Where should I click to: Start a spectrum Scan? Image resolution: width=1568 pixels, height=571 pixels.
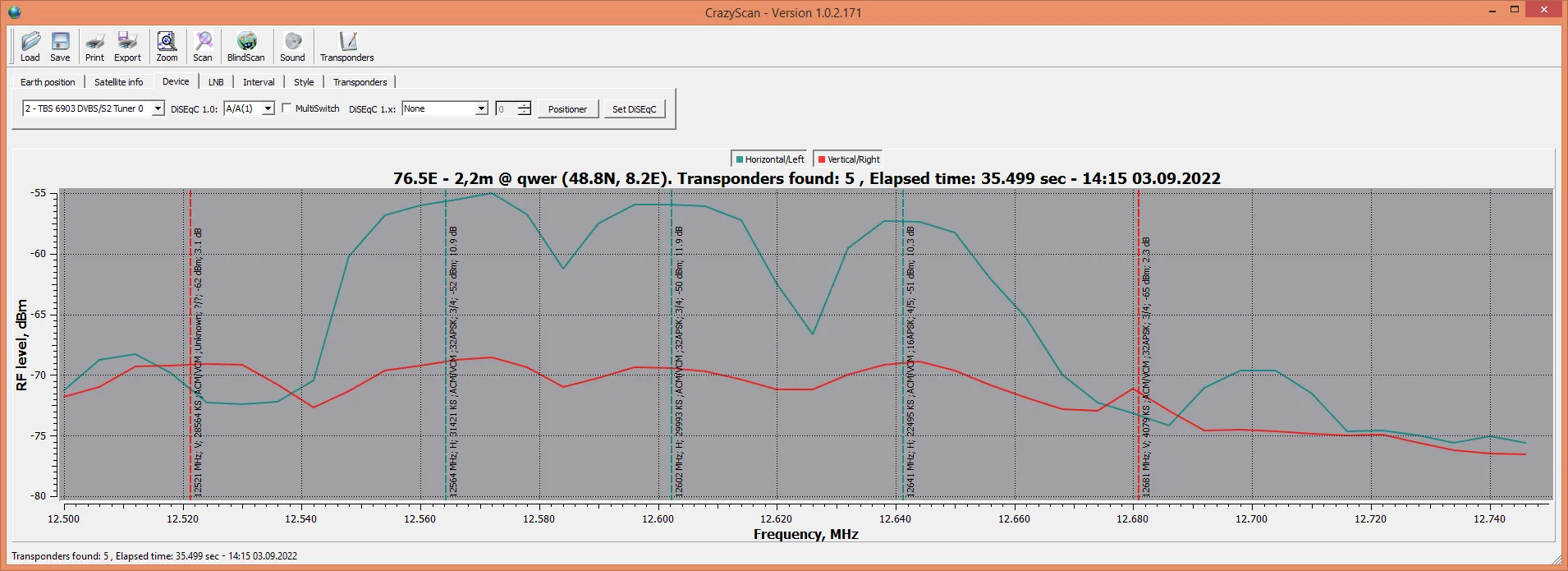click(203, 46)
